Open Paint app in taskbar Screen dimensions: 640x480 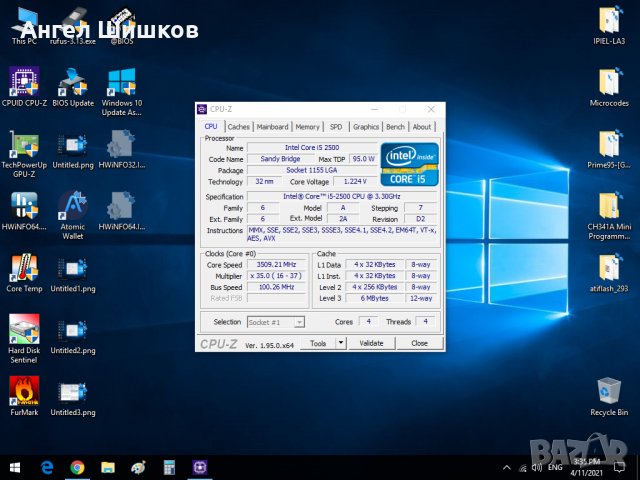tap(139, 467)
